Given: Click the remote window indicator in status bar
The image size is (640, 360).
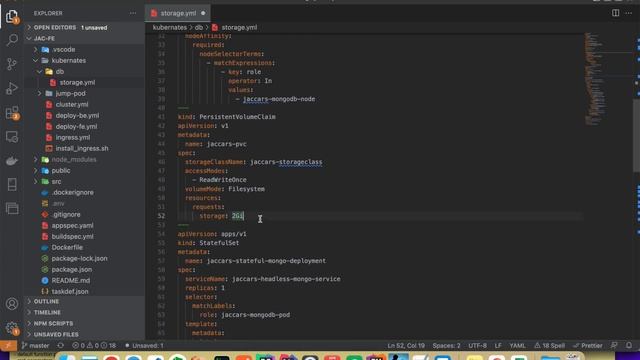Looking at the screenshot, I should click(8, 346).
